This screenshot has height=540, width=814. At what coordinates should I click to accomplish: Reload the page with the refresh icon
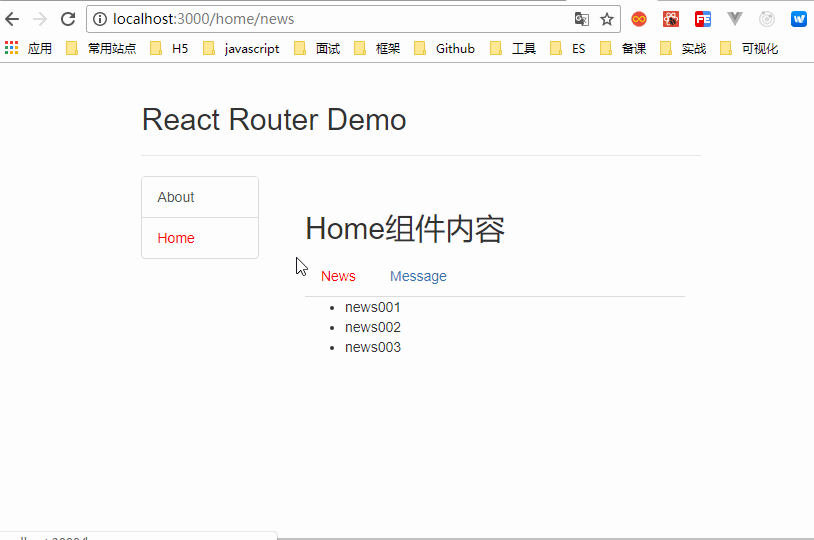click(x=68, y=19)
